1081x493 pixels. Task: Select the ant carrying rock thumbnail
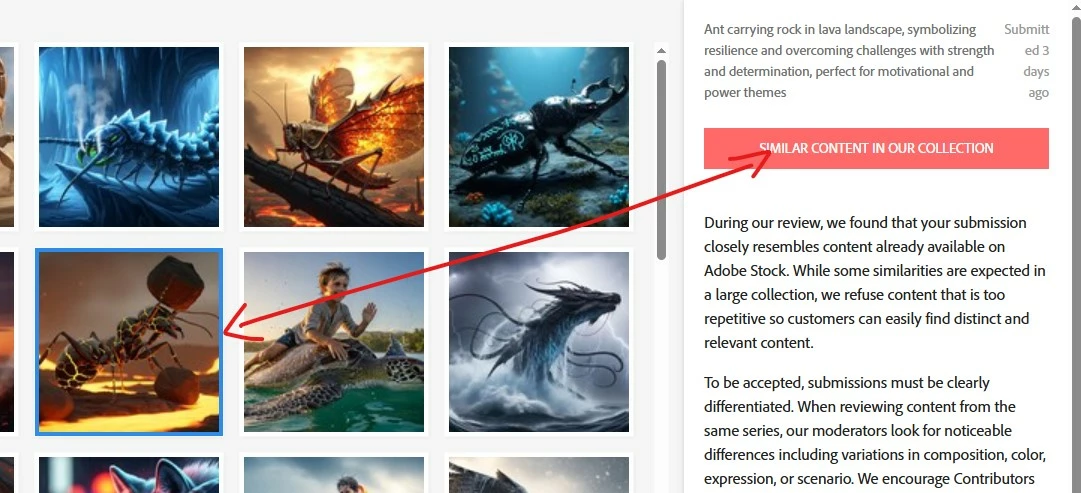pos(129,342)
